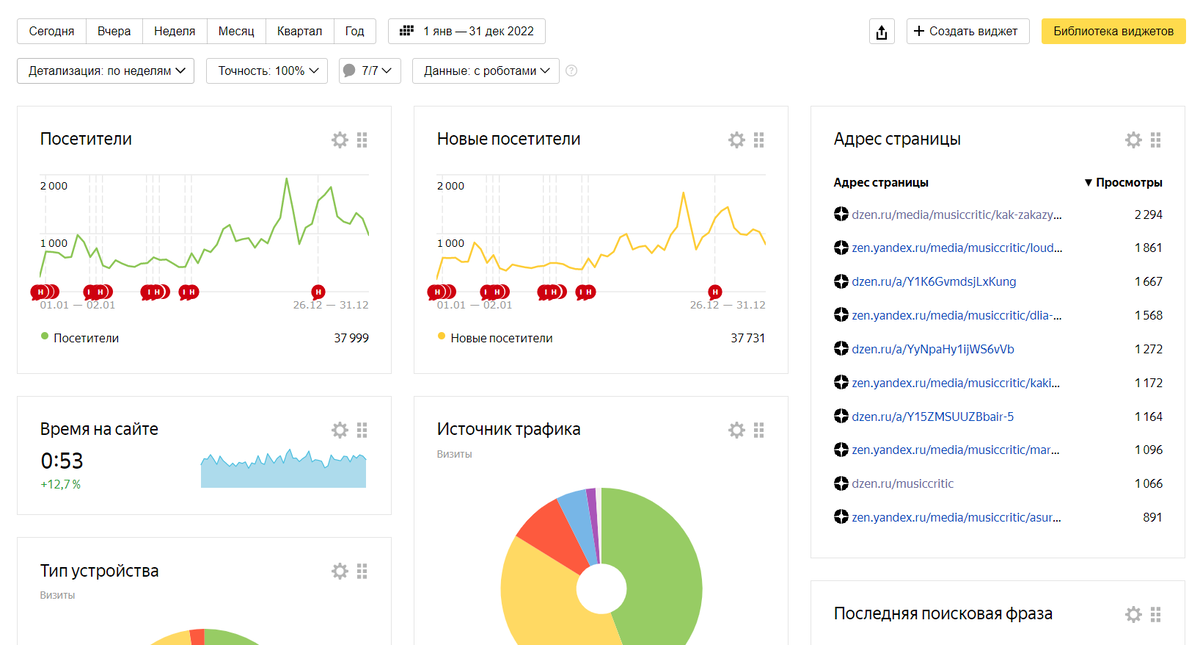Click globe icon next to dzen.ru/musiccritic
The image size is (1200, 645).
pos(841,484)
